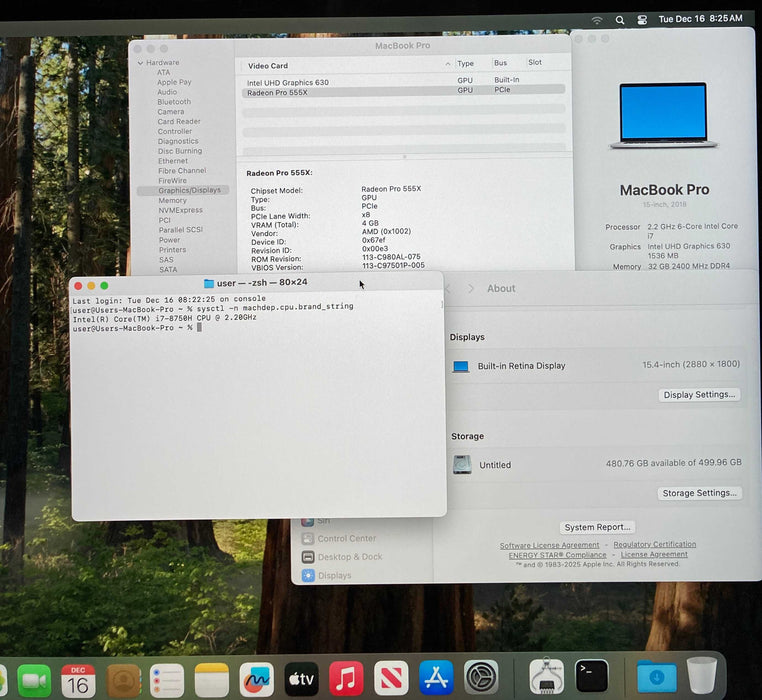The width and height of the screenshot is (762, 700).
Task: Go forward in Settings About pane
Action: tap(470, 289)
